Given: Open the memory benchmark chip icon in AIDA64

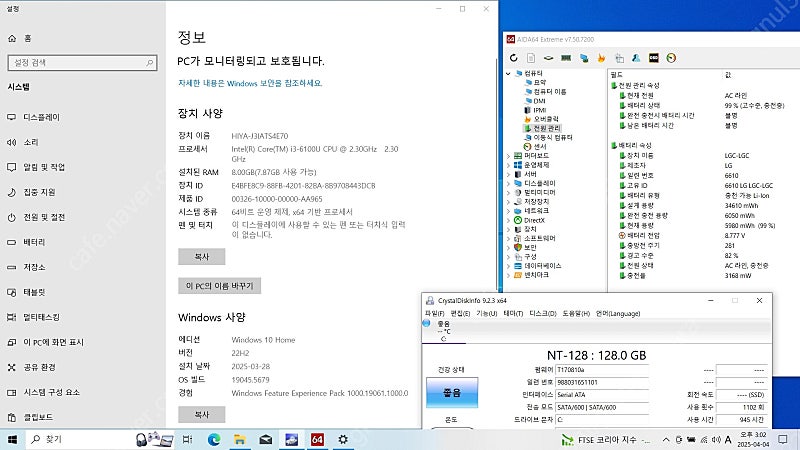Looking at the screenshot, I should tap(566, 58).
